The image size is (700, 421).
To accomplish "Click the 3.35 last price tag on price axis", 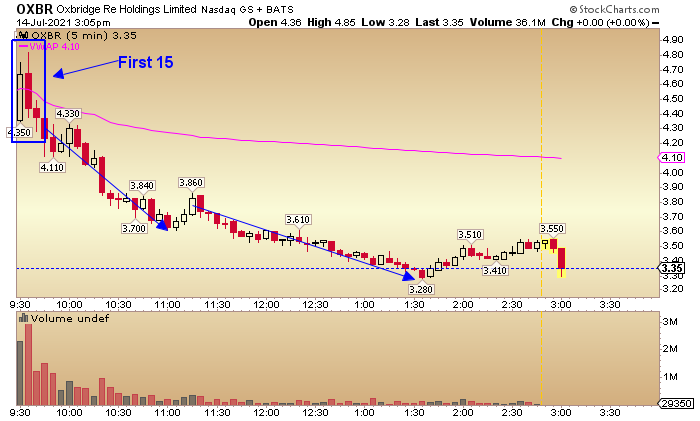I will click(671, 268).
